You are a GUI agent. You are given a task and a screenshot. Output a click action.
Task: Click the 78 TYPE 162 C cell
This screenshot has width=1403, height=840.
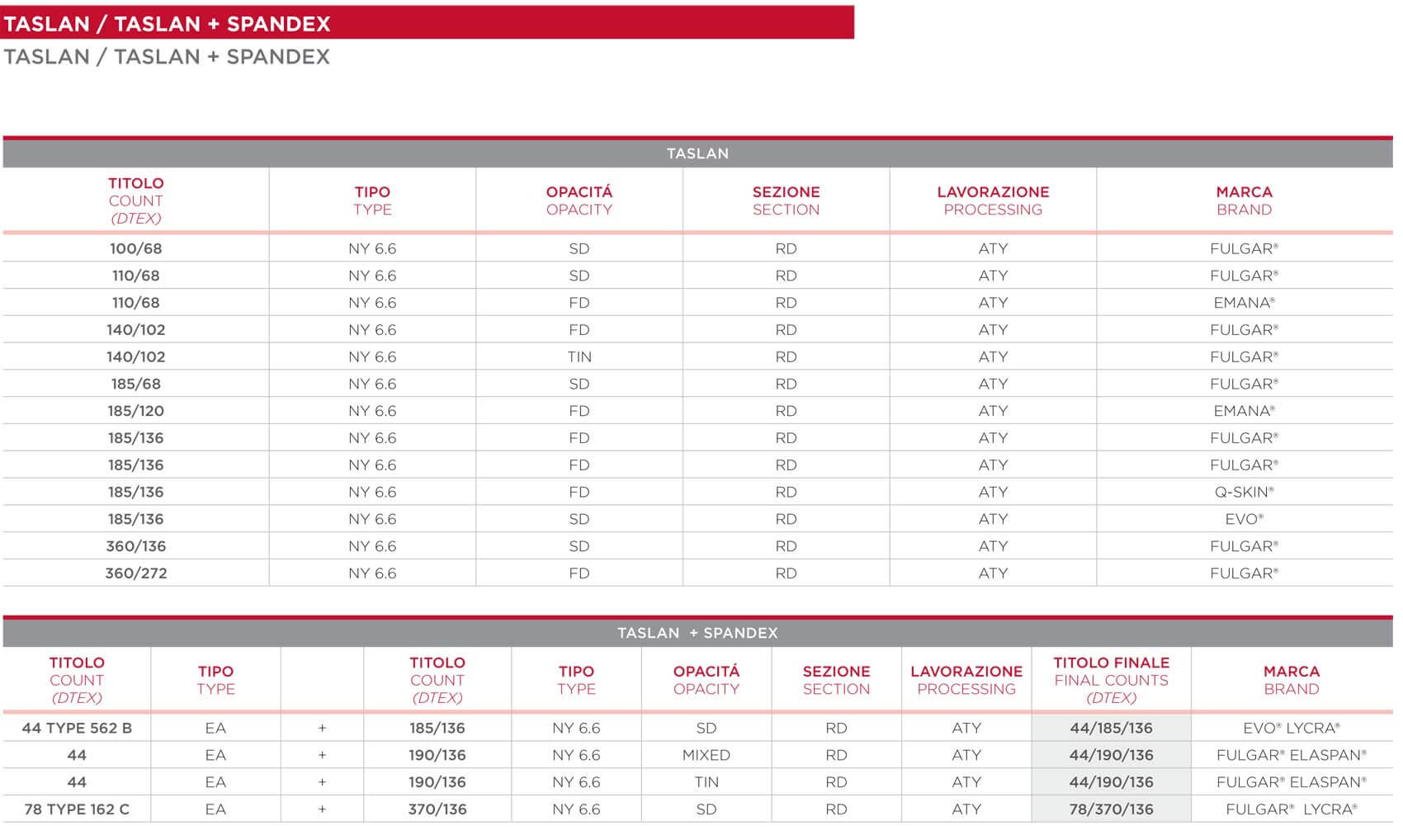pyautogui.click(x=77, y=809)
